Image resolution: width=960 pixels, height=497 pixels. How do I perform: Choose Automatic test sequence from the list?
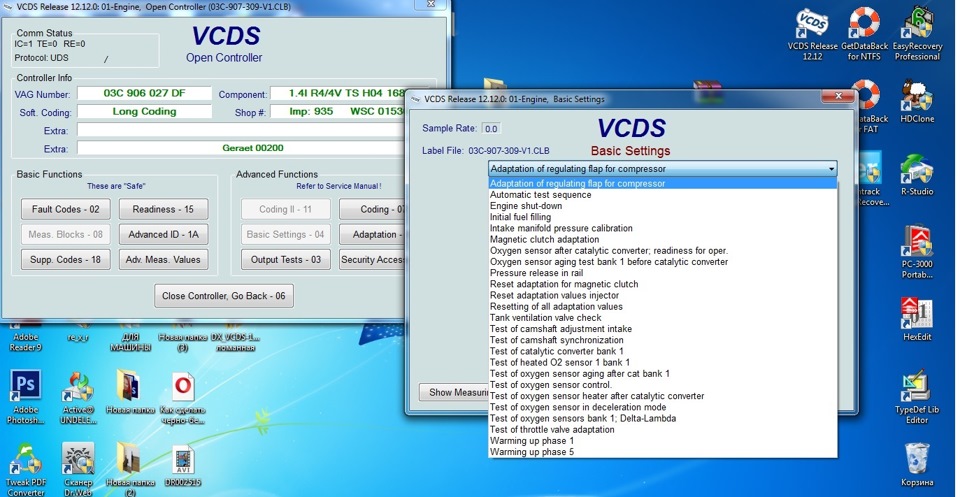662,195
